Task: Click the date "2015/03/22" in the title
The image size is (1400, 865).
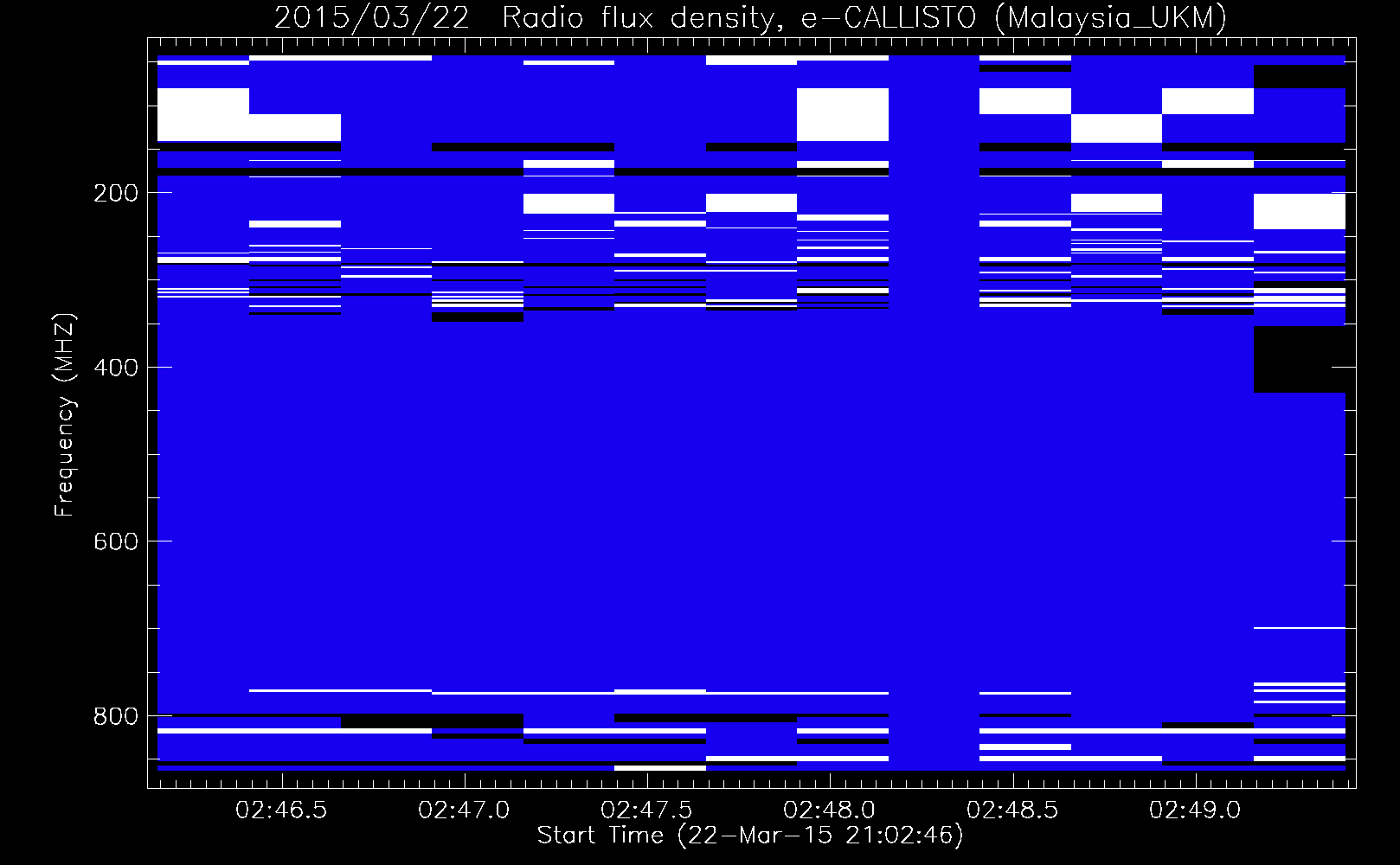Action: (x=372, y=17)
